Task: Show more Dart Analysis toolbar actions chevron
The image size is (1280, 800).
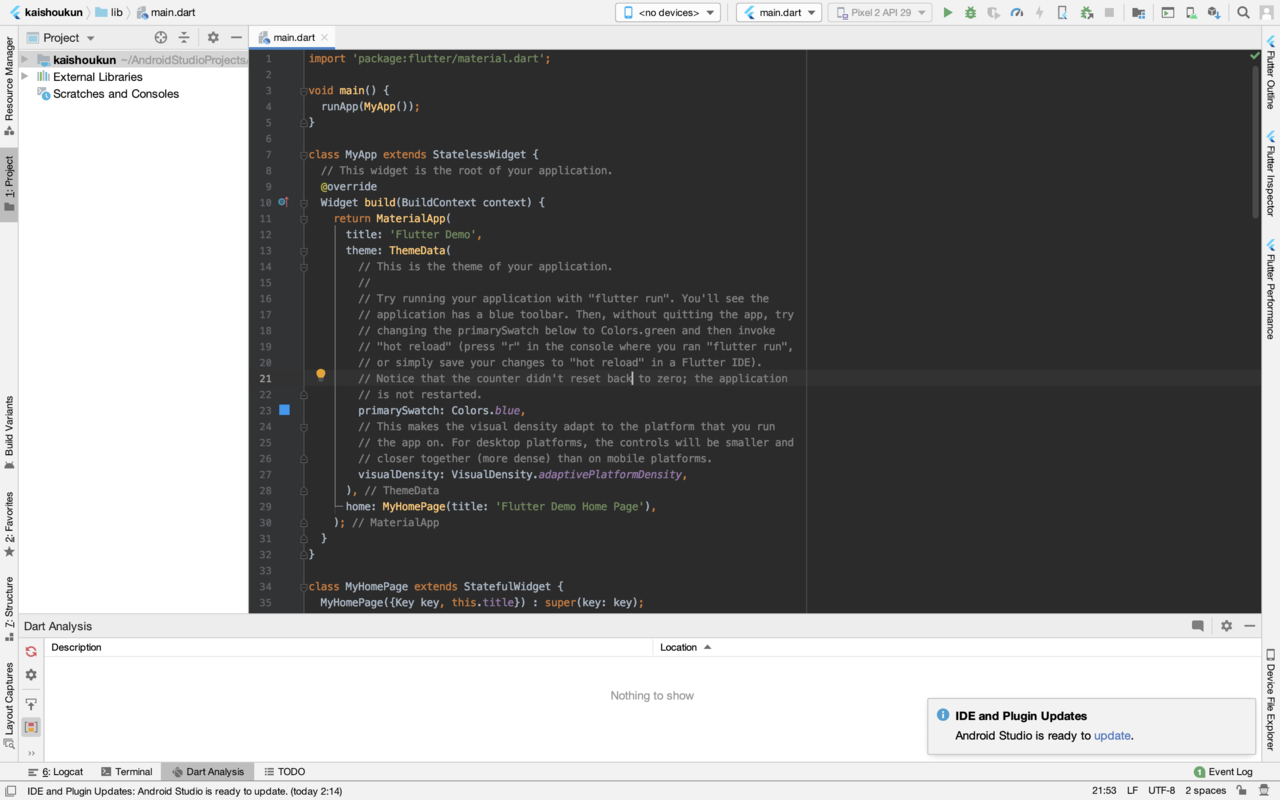Action: tap(31, 753)
